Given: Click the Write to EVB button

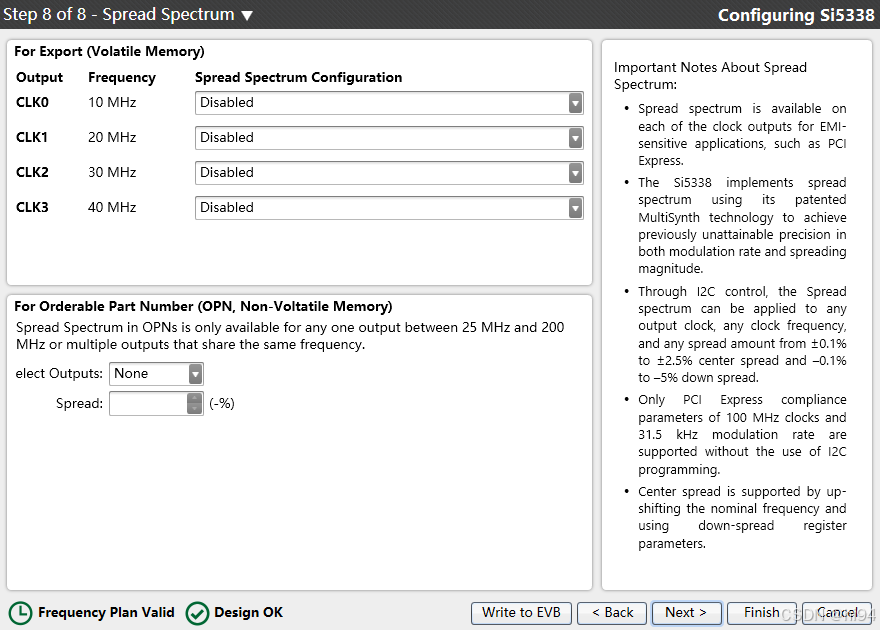Looking at the screenshot, I should (x=521, y=613).
